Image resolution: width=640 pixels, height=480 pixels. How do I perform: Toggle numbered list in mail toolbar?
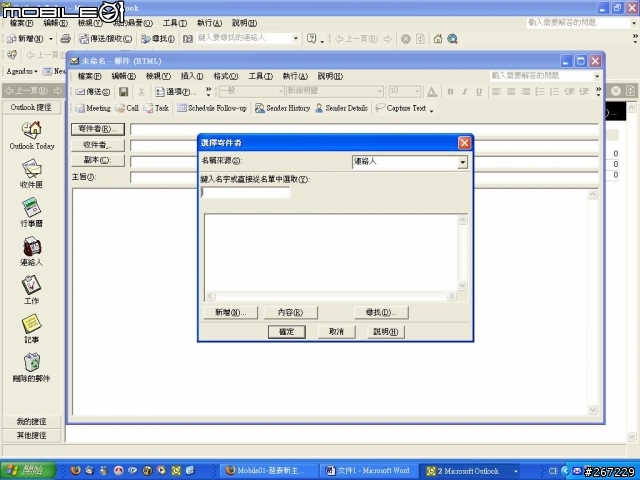click(x=554, y=91)
